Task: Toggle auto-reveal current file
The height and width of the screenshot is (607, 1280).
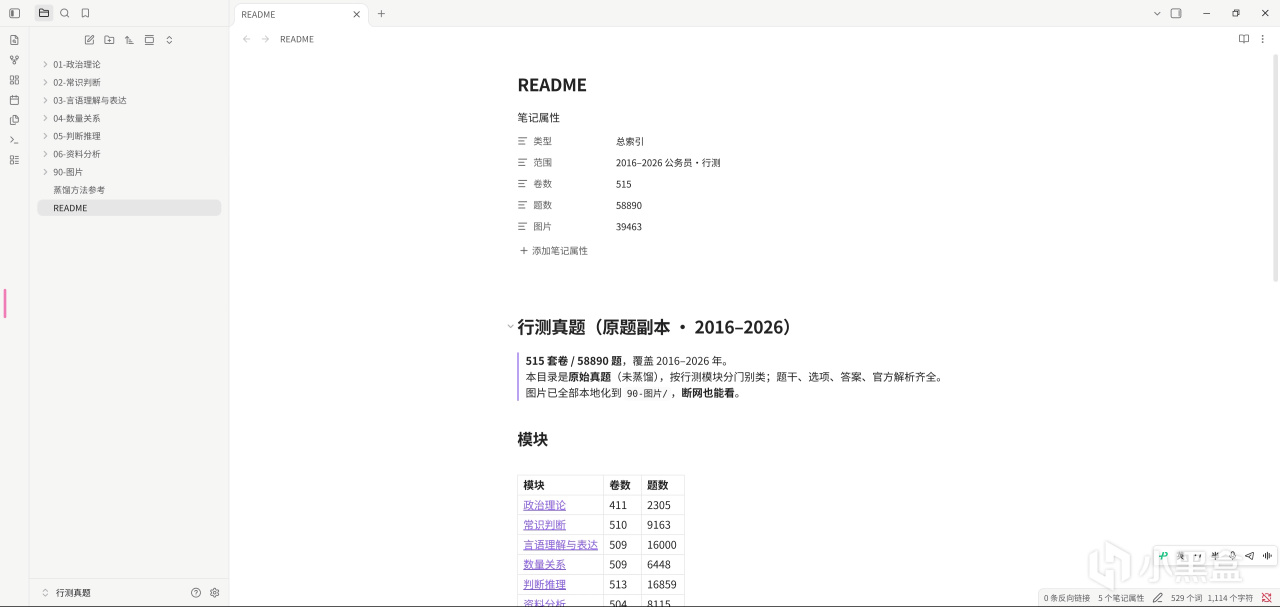Action: pyautogui.click(x=149, y=40)
